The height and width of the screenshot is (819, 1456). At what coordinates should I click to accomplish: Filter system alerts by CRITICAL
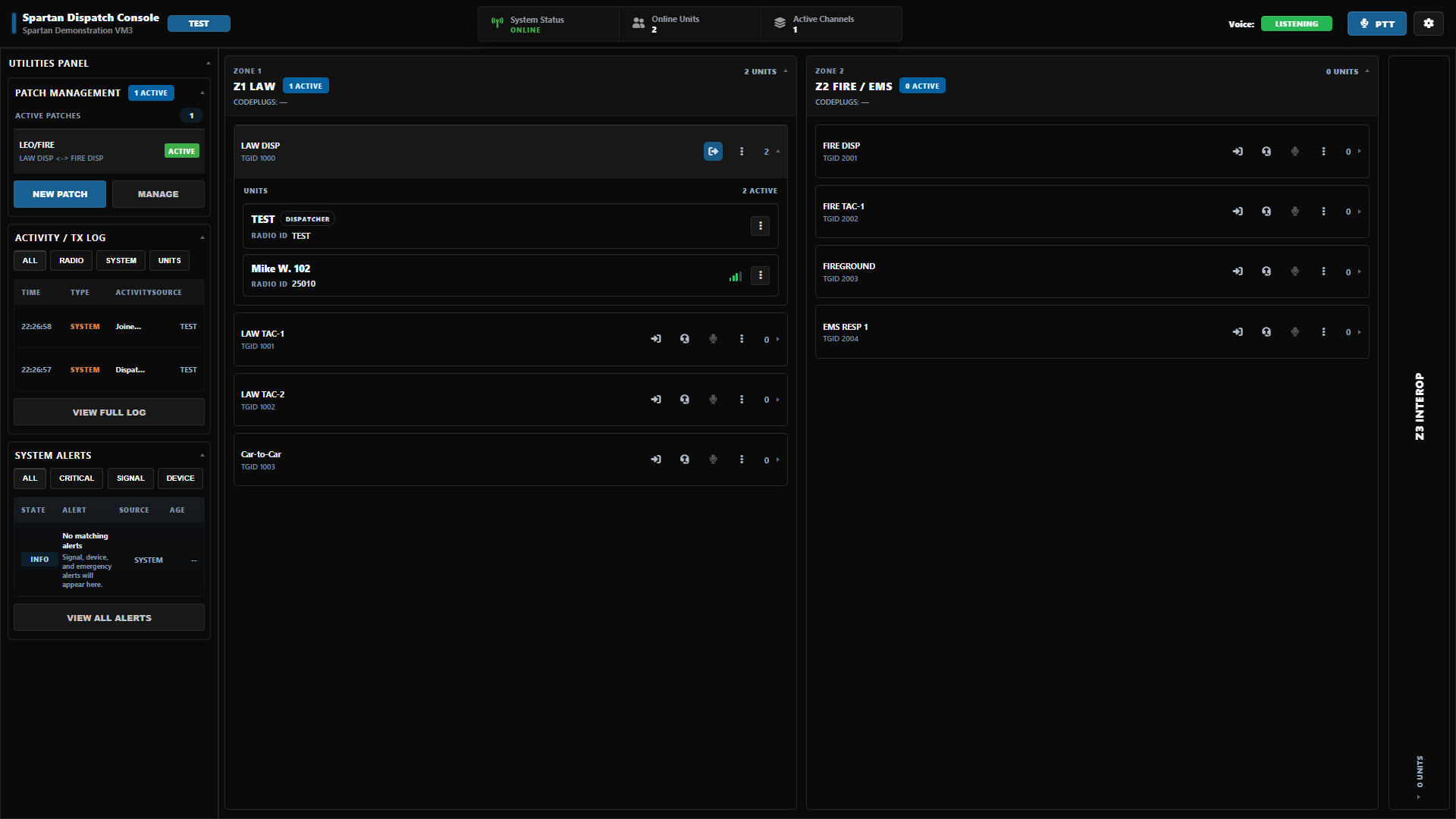coord(77,479)
